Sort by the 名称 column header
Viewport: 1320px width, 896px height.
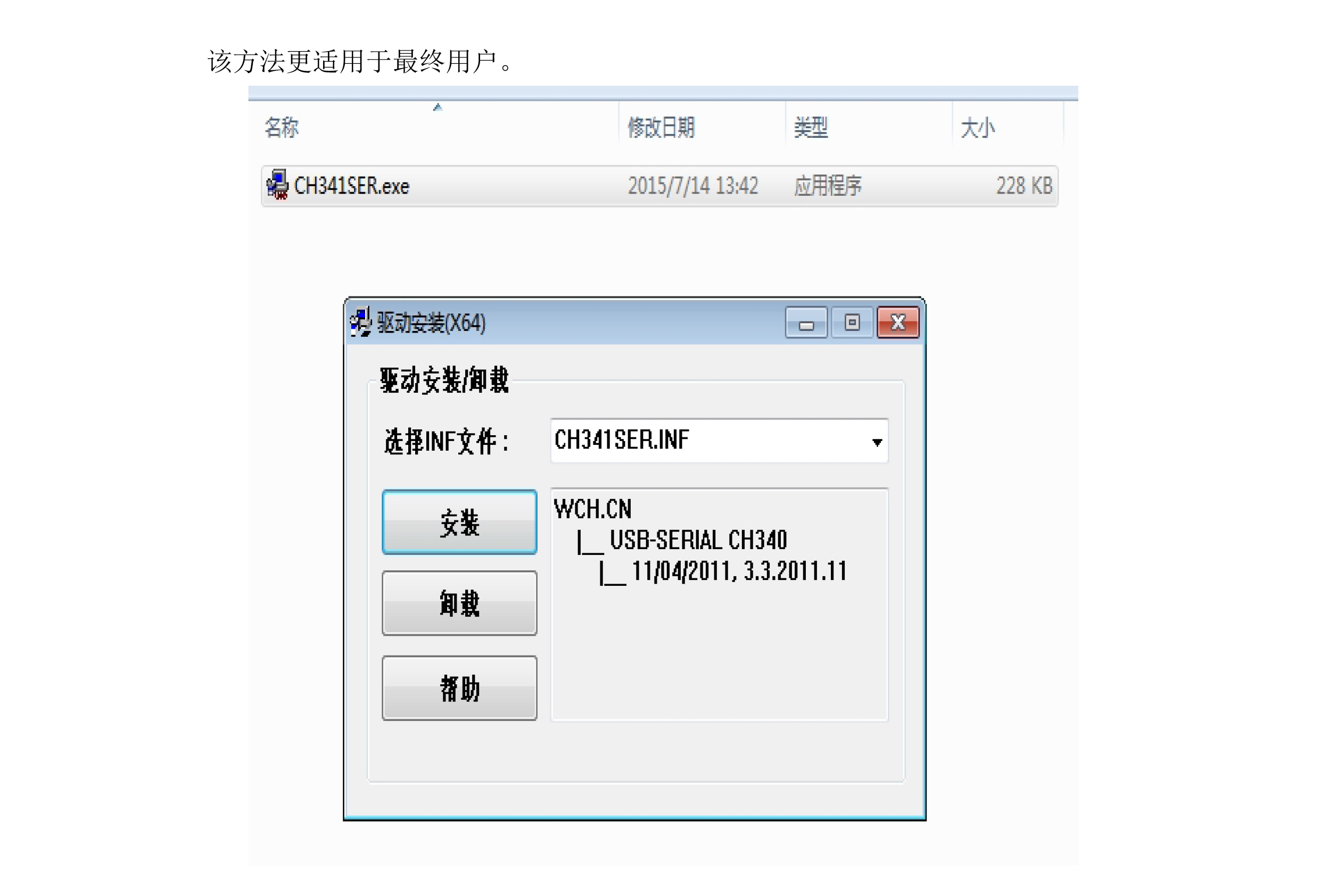point(282,127)
